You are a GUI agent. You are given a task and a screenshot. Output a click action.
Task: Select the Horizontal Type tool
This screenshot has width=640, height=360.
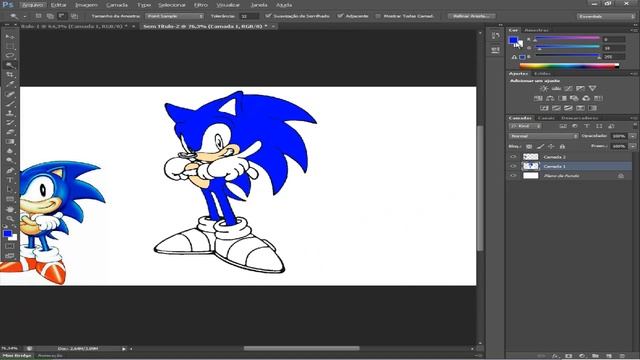(x=10, y=180)
